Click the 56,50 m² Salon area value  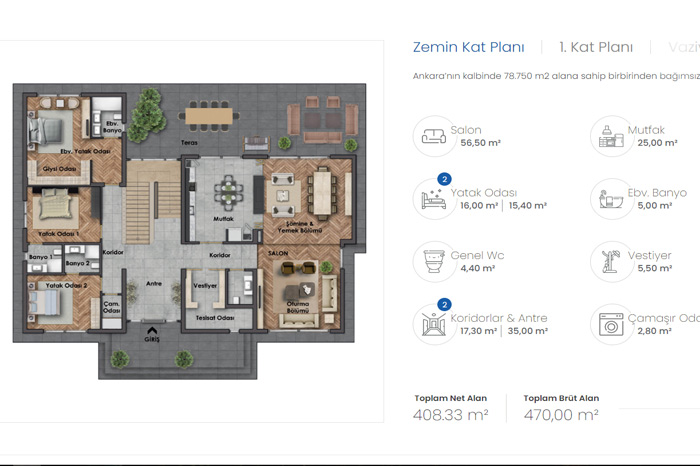pos(480,143)
